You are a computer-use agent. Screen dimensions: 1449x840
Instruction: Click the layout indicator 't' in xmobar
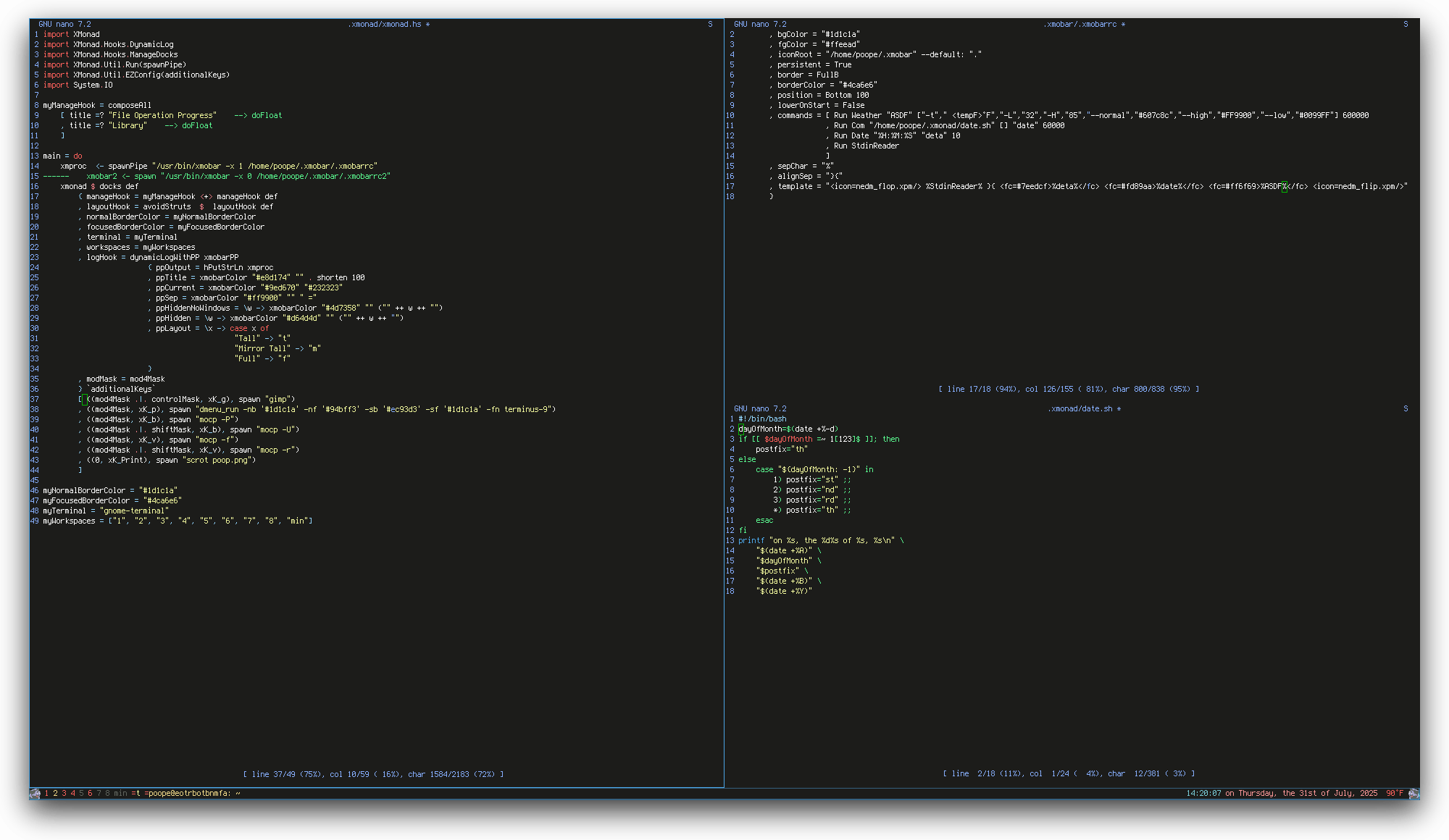[x=138, y=794]
